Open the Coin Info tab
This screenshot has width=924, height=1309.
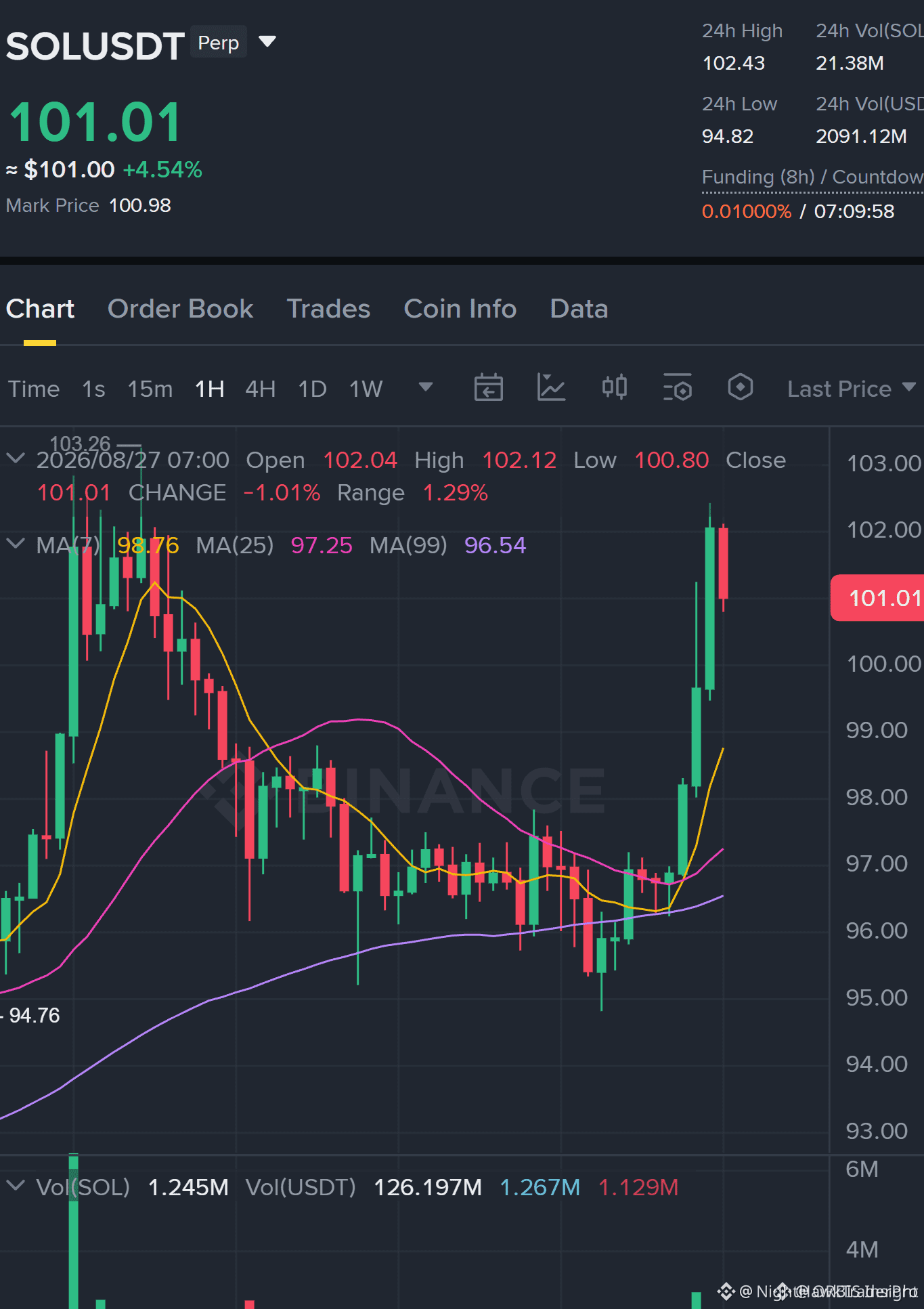(460, 309)
